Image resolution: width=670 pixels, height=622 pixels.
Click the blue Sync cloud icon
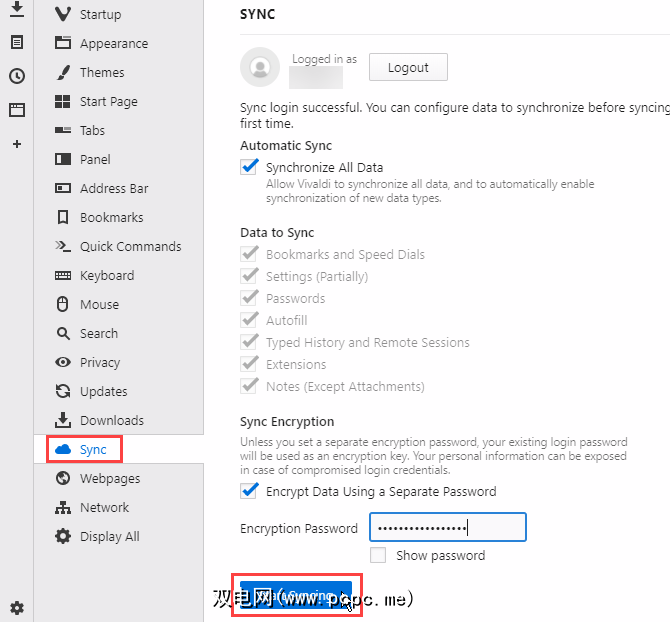point(63,450)
